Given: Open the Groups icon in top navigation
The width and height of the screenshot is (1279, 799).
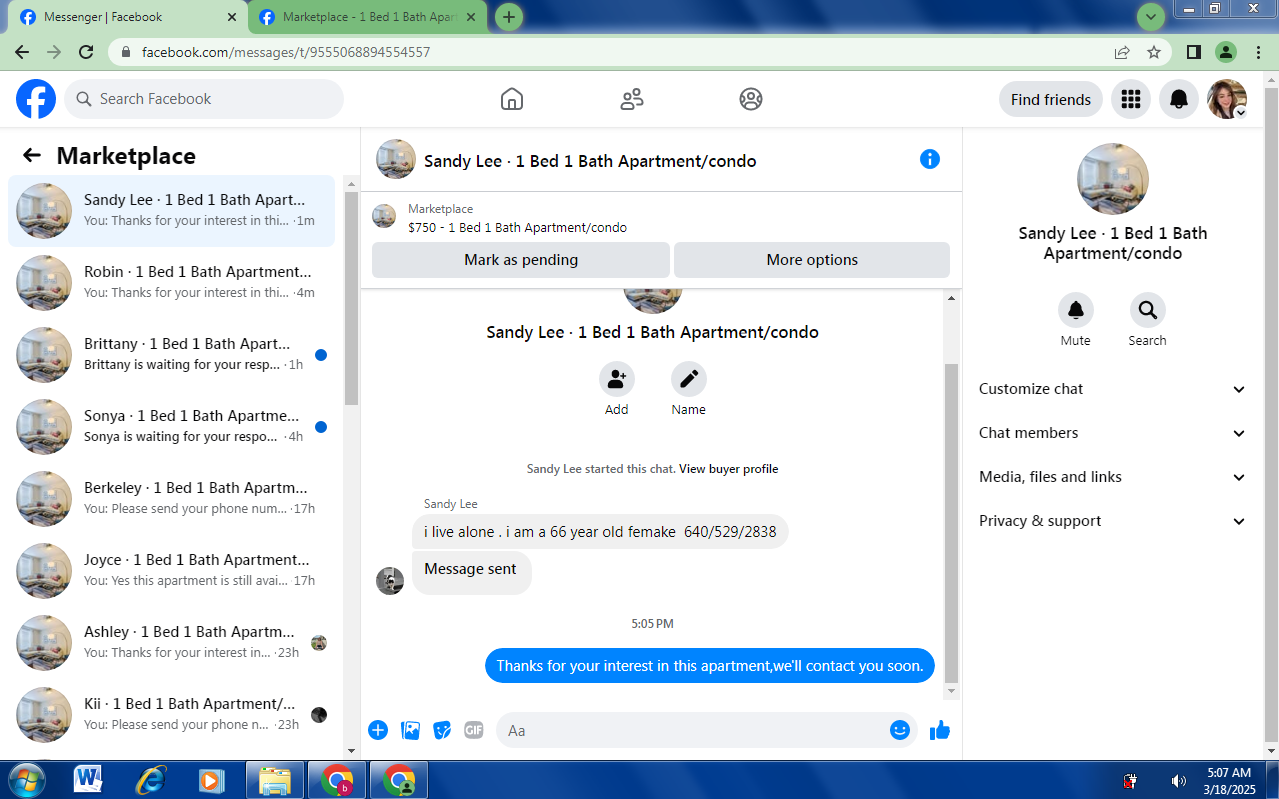Looking at the screenshot, I should coord(751,99).
